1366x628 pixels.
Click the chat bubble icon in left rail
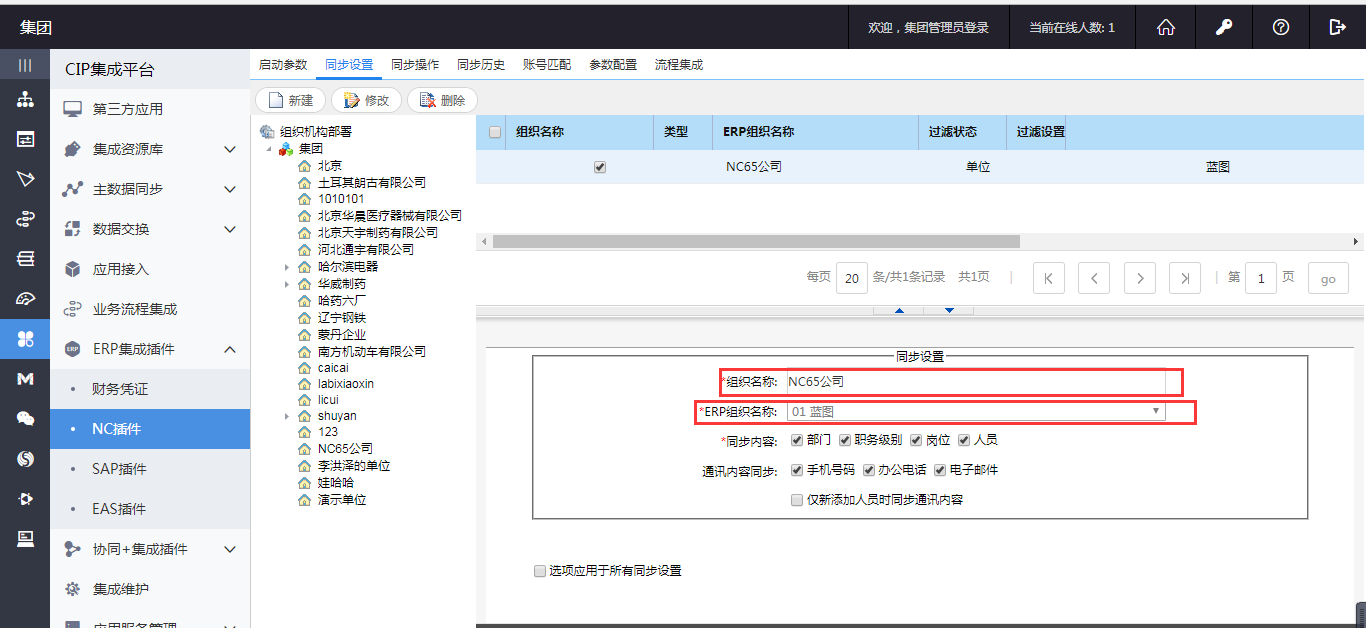[25, 419]
